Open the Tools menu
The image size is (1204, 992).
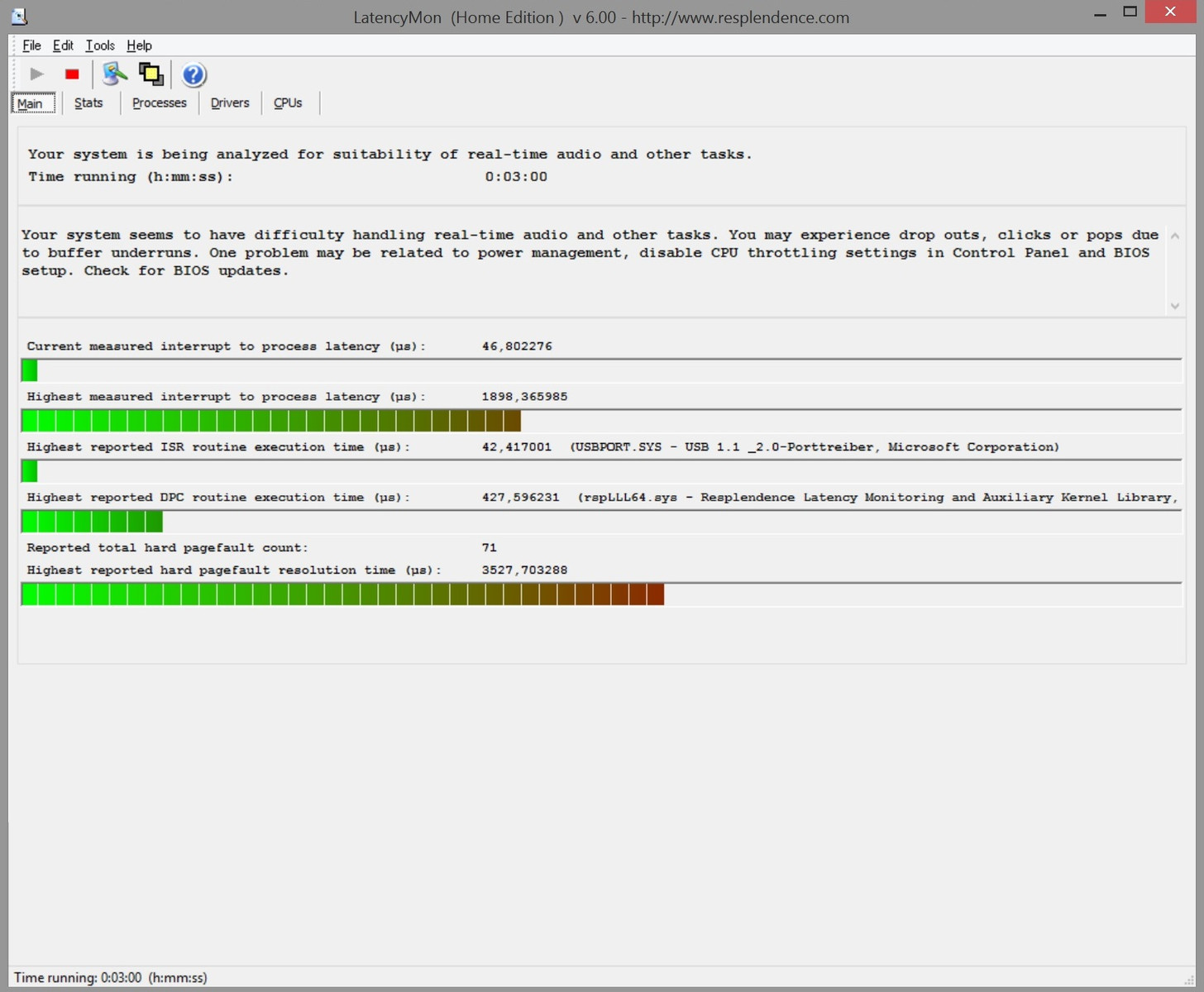pyautogui.click(x=100, y=45)
